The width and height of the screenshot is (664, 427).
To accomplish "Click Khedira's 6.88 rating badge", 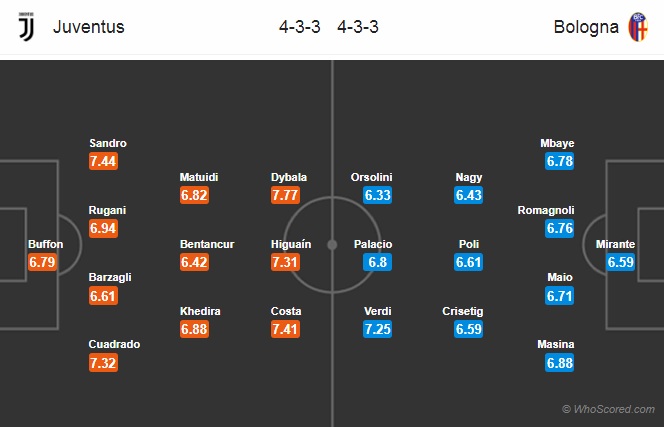I will (194, 329).
